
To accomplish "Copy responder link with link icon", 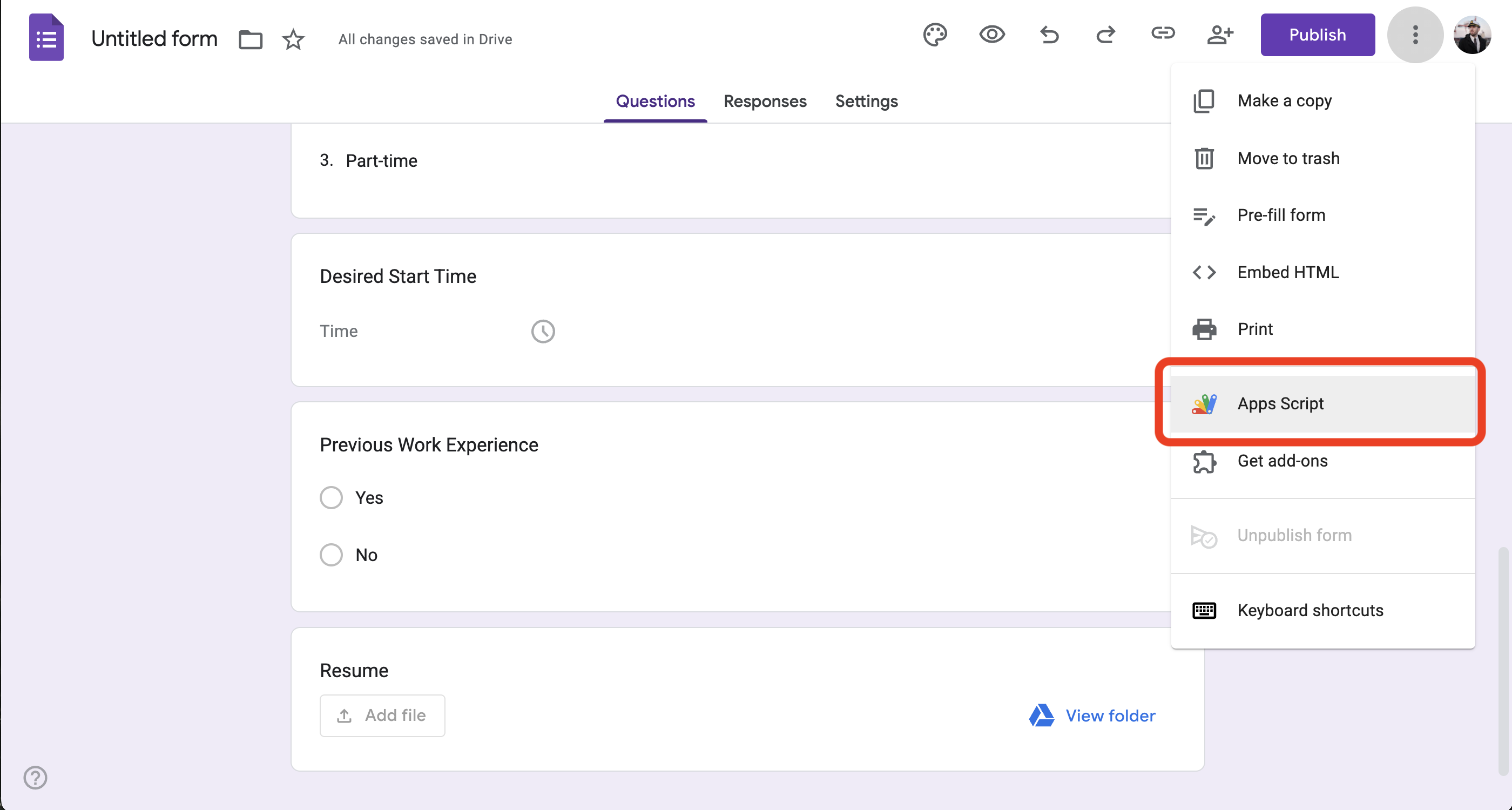I will [x=1162, y=33].
